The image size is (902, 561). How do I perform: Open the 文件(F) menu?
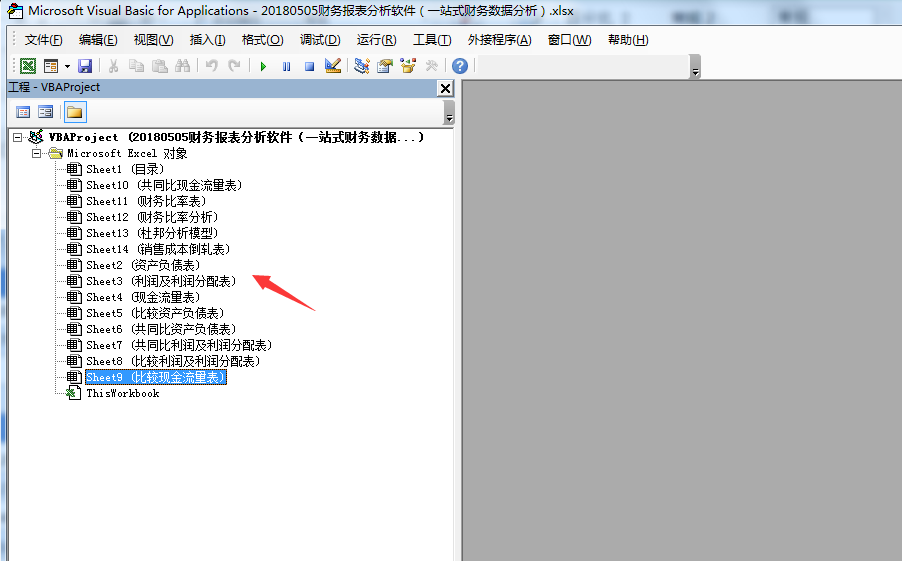[x=43, y=40]
